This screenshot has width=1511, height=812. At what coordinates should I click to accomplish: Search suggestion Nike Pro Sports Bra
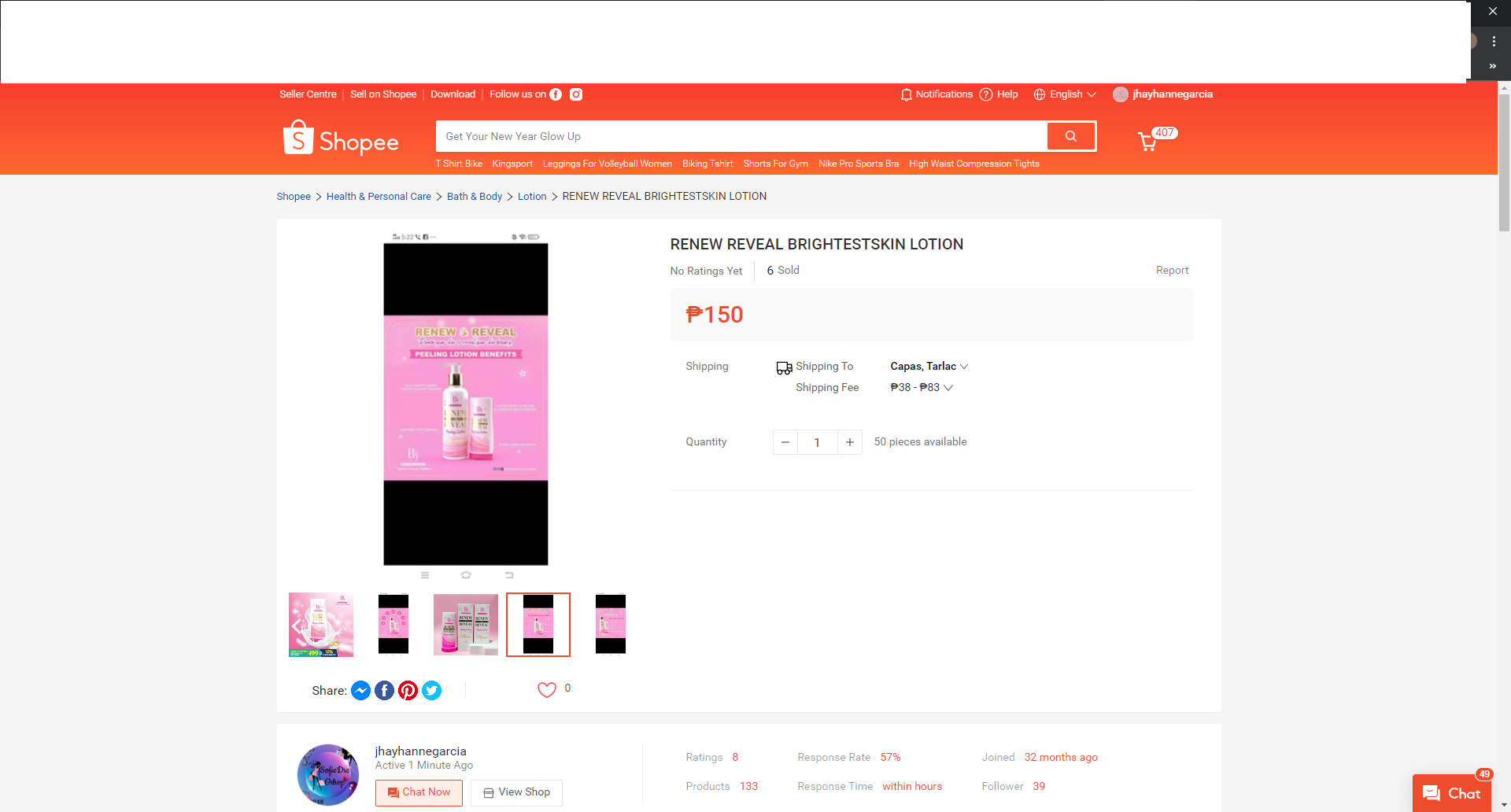pos(859,164)
